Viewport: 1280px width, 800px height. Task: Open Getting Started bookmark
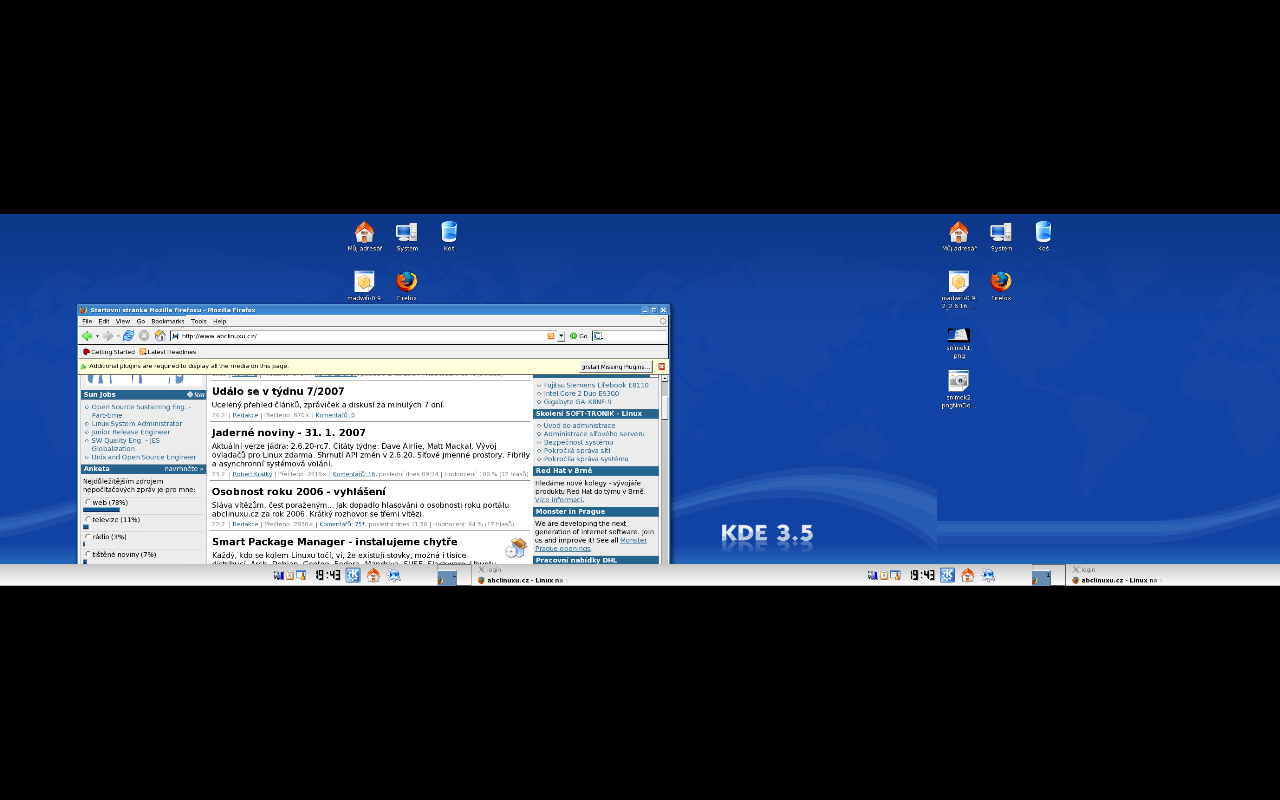[109, 352]
